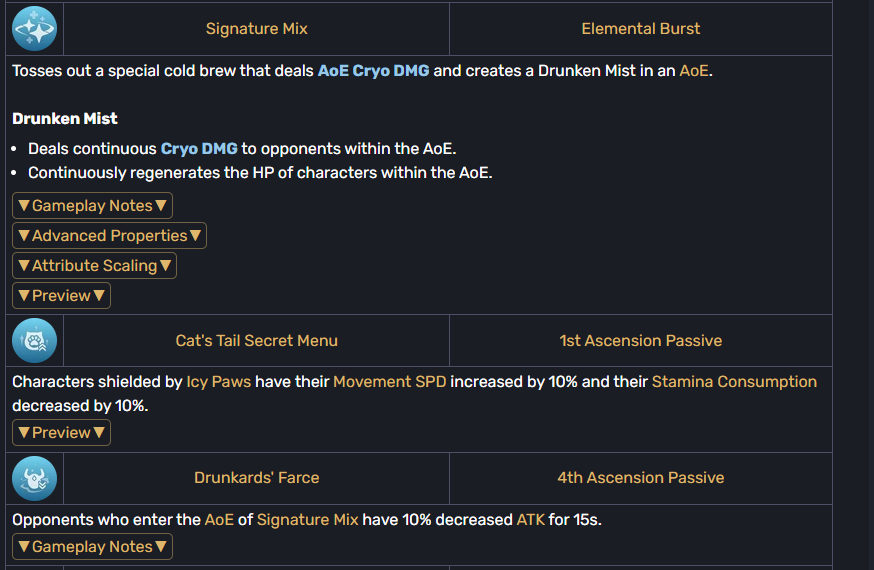Open the 4th Ascension Passive link
874x570 pixels.
[640, 478]
